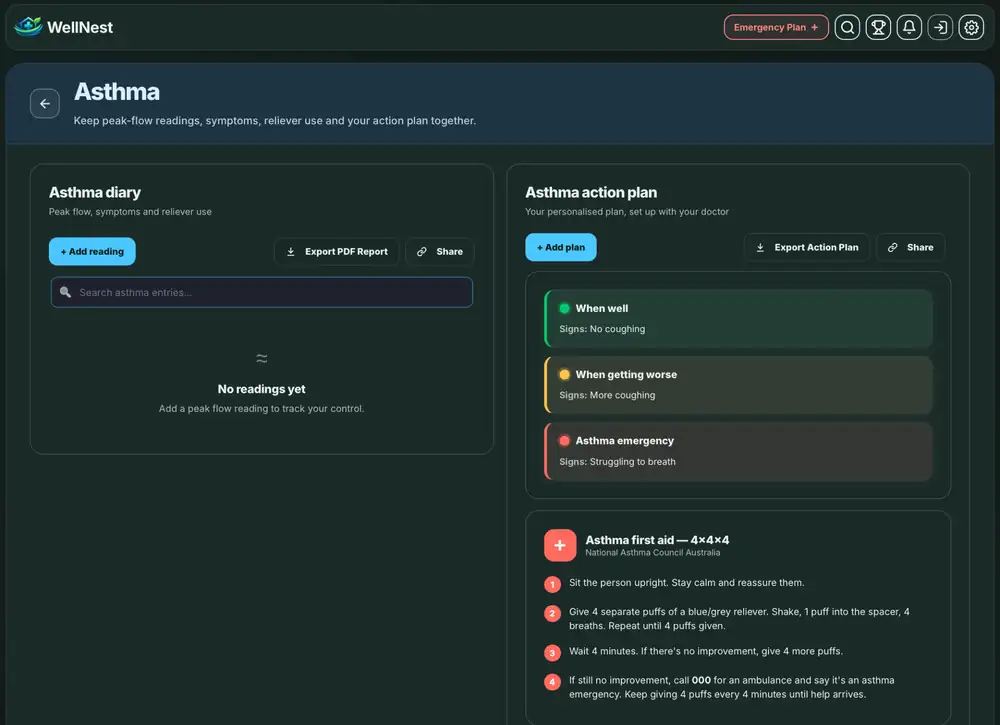Click Signs: Struggling to breath text

pos(617,462)
